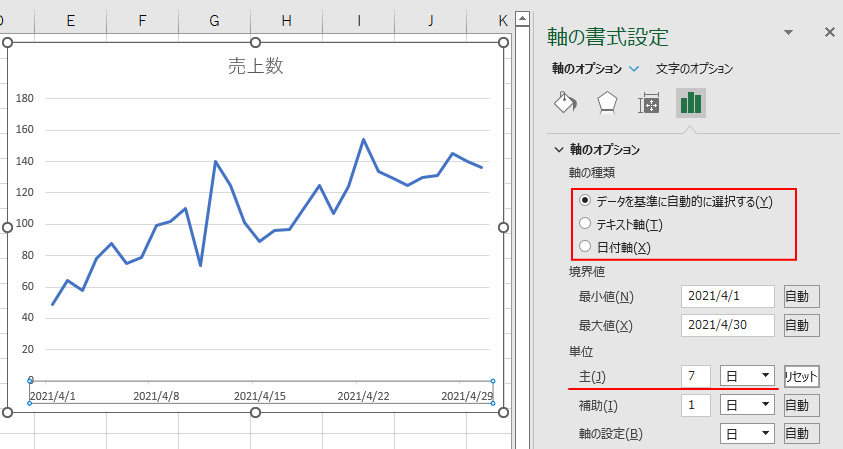Click the scroll up arrow of the sheet
The height and width of the screenshot is (449, 843).
522,19
